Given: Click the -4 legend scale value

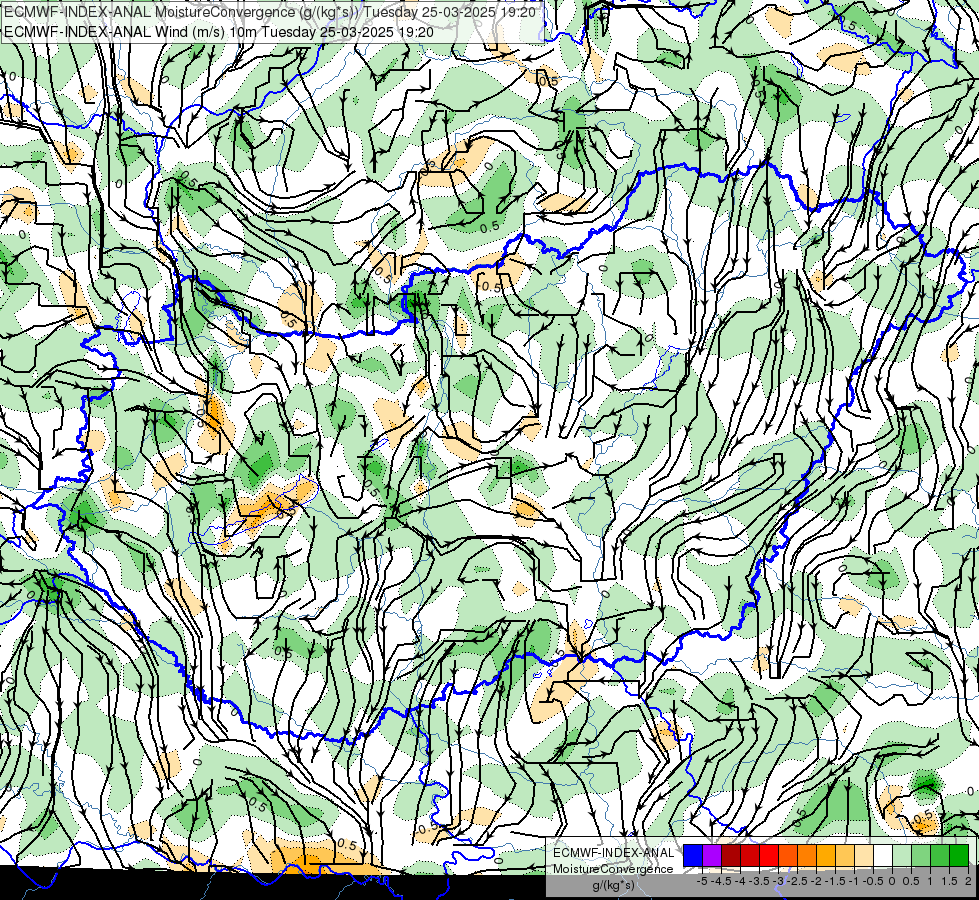Looking at the screenshot, I should [x=740, y=881].
